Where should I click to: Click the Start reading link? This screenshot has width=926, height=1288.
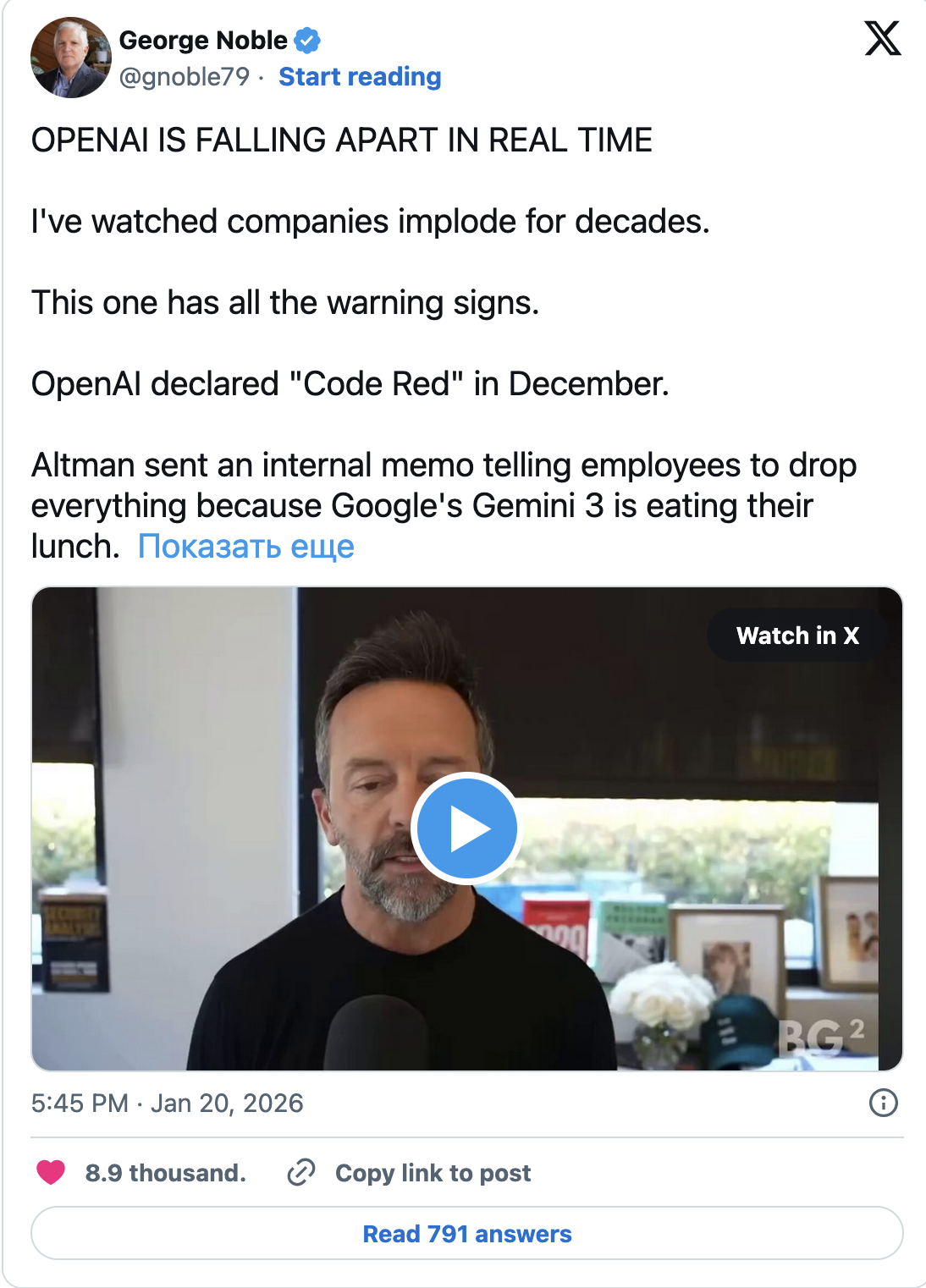pyautogui.click(x=359, y=77)
